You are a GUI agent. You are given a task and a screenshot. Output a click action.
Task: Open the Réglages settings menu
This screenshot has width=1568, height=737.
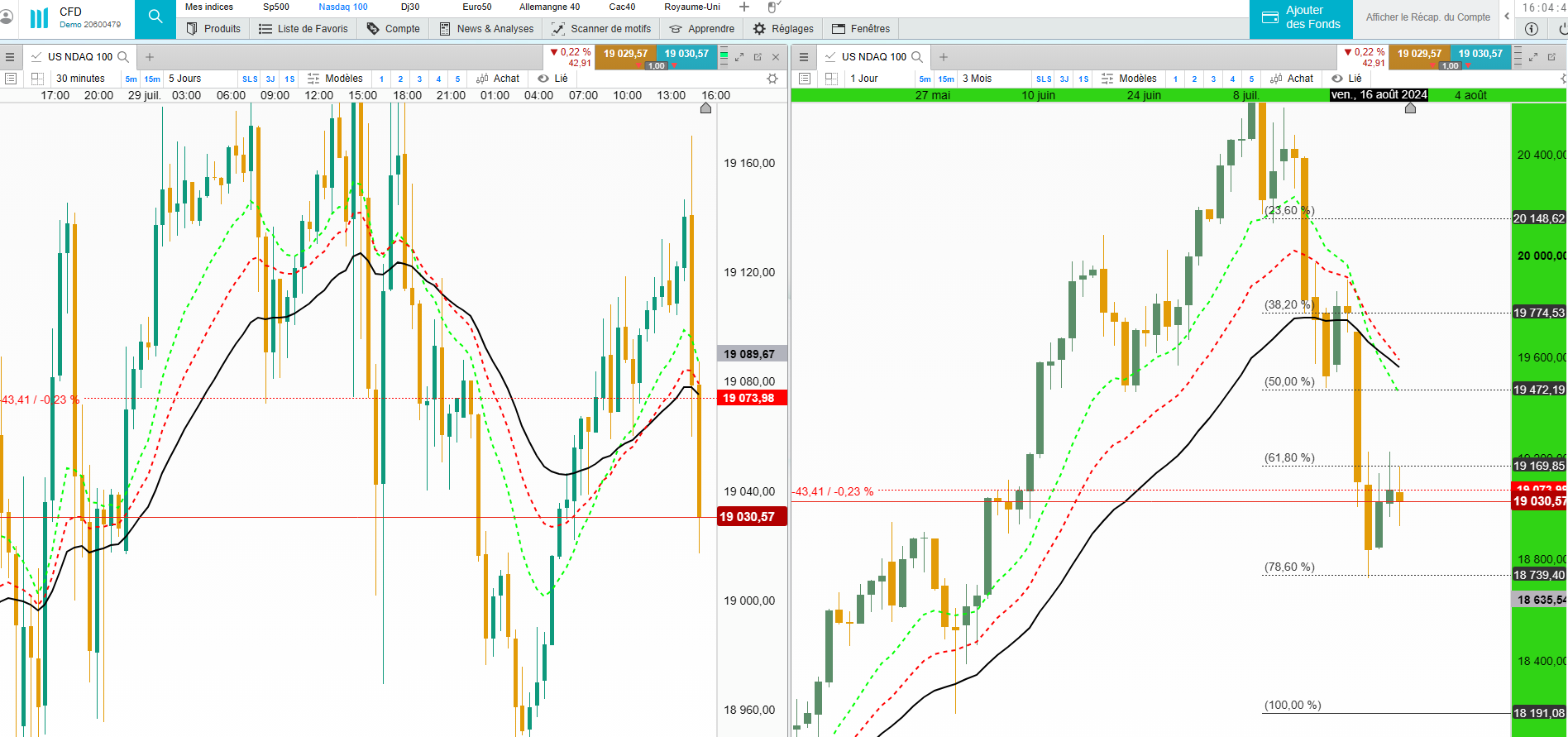point(783,29)
